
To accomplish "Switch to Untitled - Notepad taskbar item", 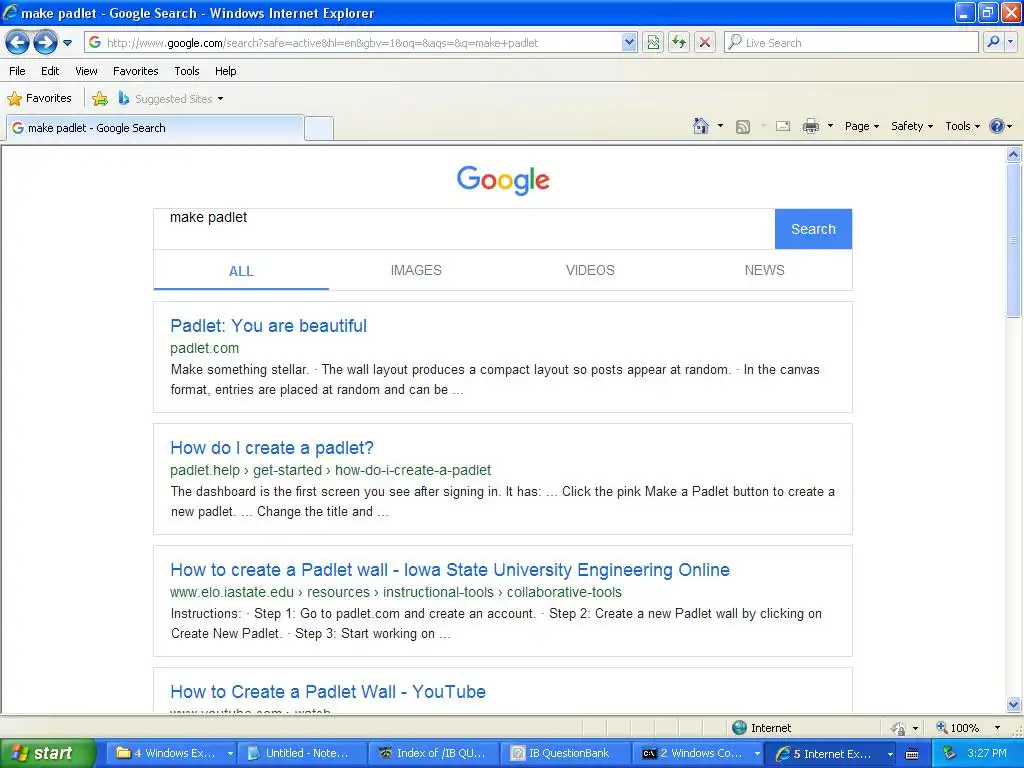I will [x=302, y=753].
